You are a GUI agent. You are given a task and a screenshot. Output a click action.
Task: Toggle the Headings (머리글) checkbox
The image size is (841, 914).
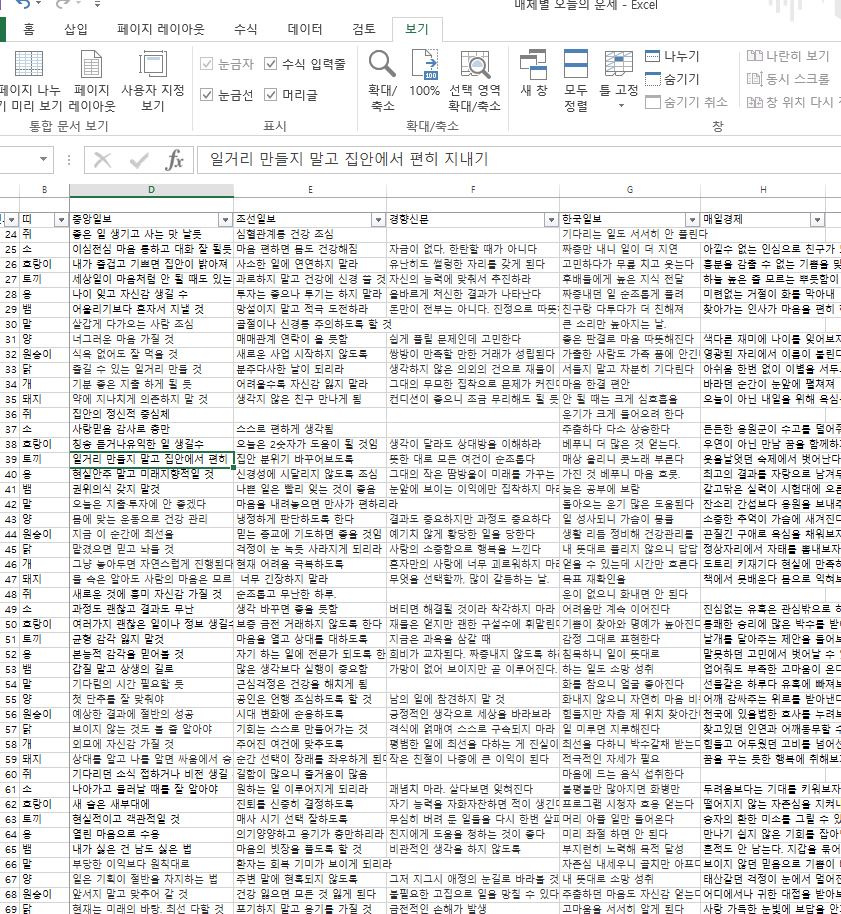[291, 94]
